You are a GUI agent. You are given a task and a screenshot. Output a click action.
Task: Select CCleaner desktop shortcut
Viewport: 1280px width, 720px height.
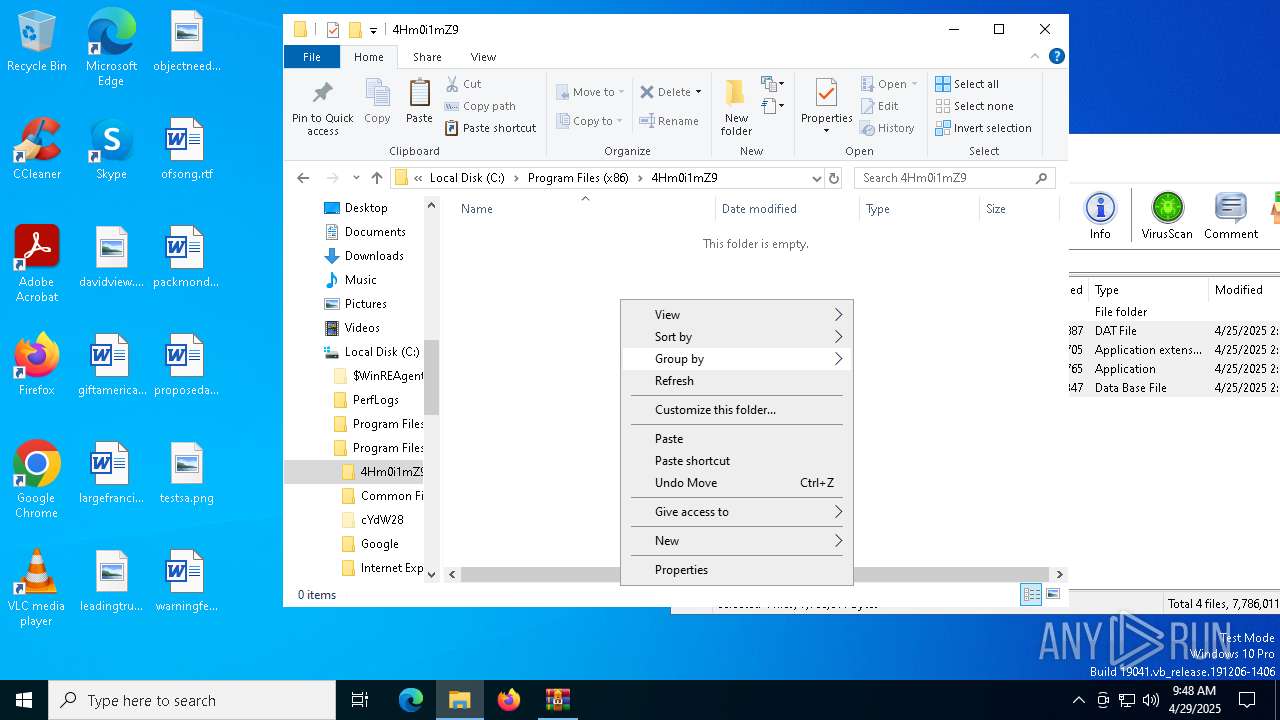point(37,149)
